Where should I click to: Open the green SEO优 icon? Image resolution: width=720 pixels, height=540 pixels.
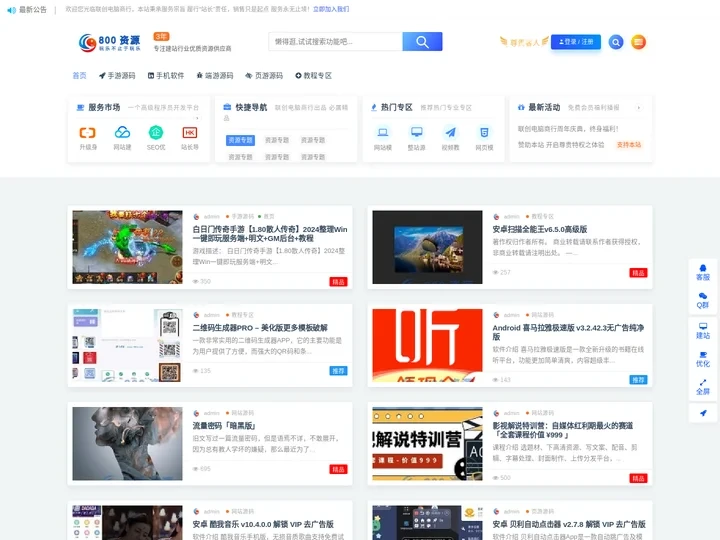(x=156, y=133)
